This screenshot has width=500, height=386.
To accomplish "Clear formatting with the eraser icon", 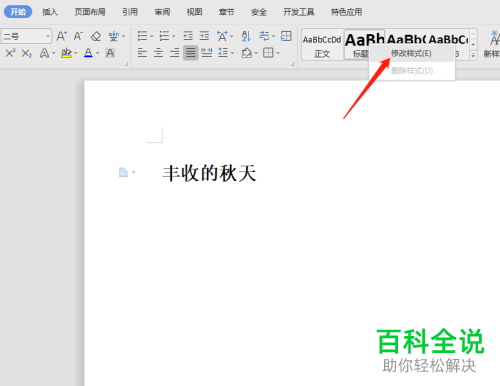I will (96, 36).
